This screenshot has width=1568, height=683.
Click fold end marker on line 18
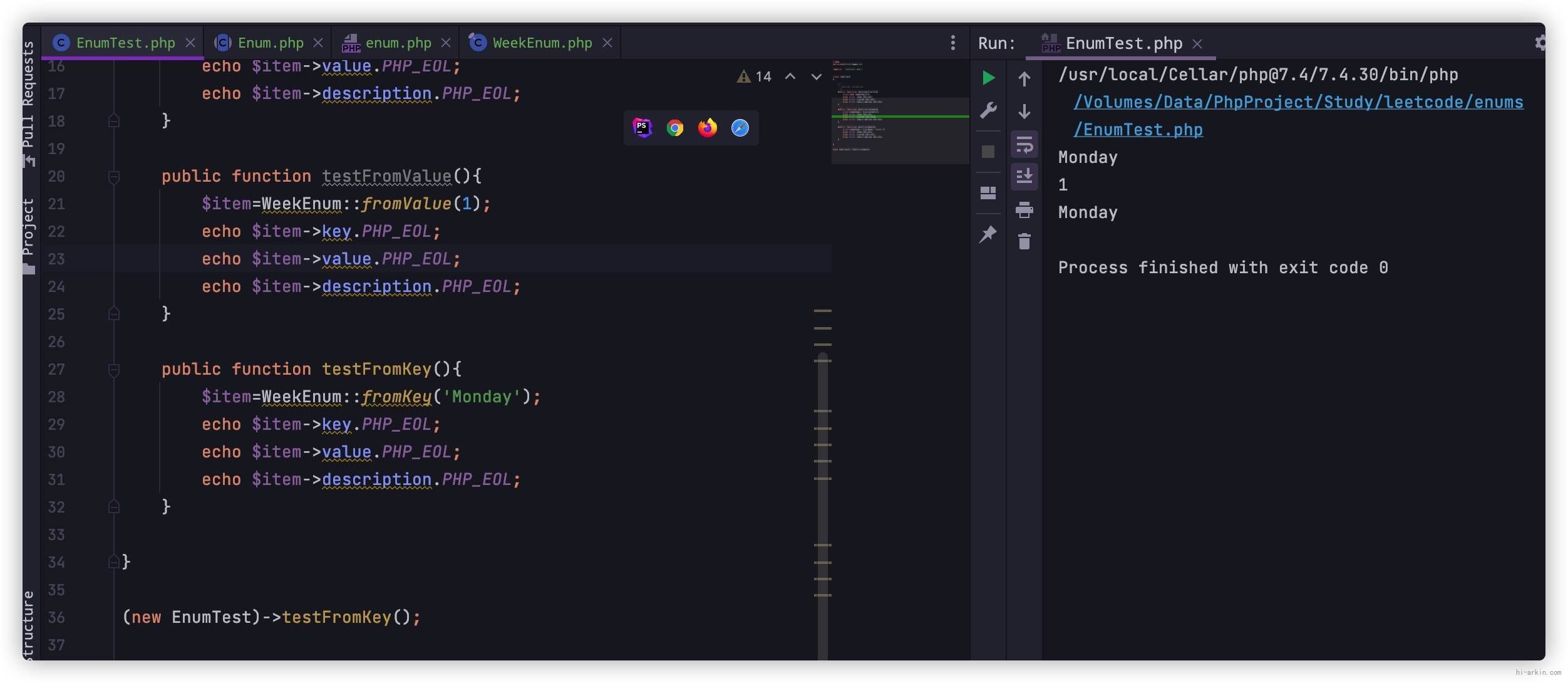click(x=114, y=120)
